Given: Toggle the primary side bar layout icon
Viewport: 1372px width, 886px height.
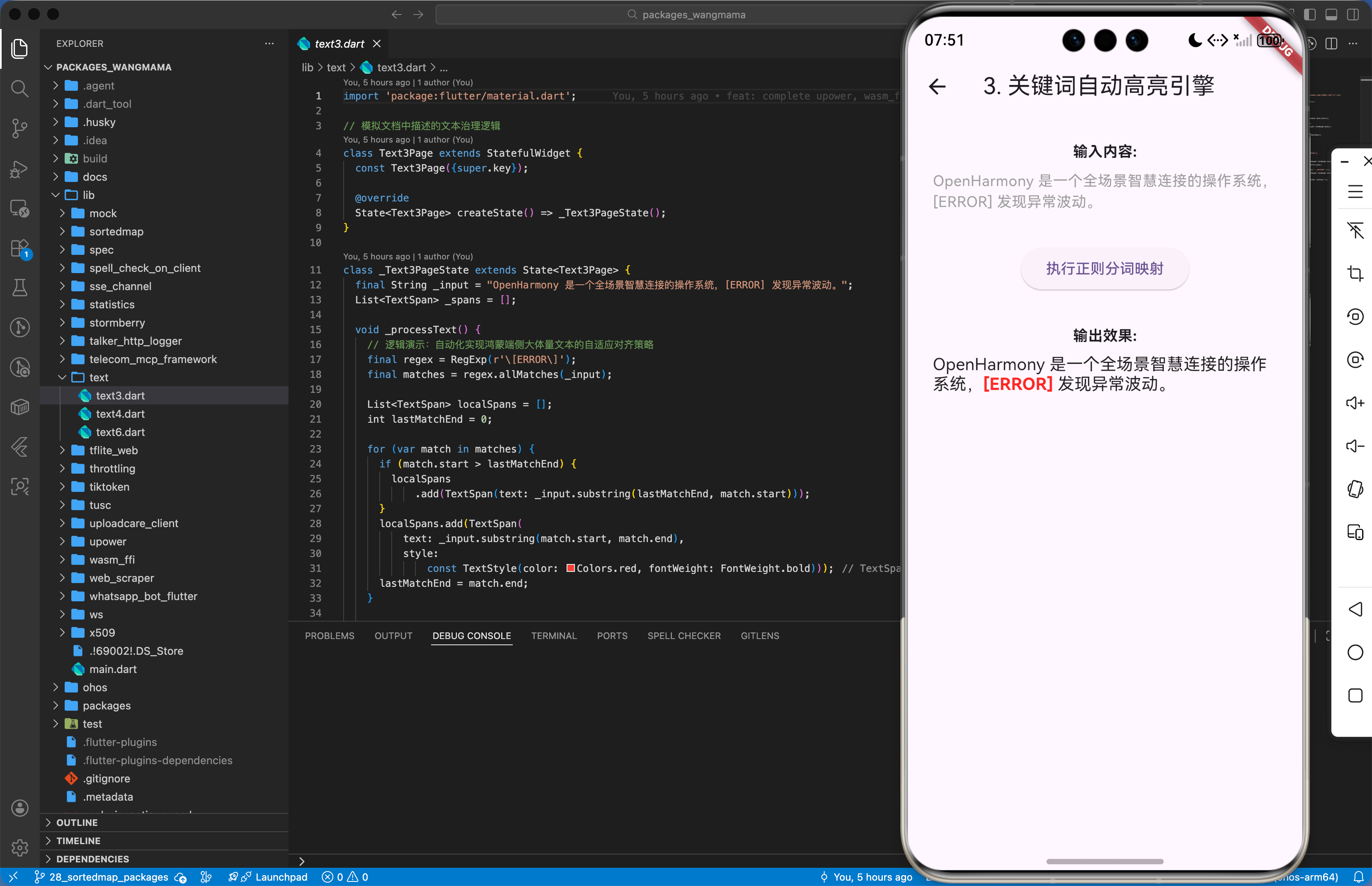Looking at the screenshot, I should [1310, 15].
